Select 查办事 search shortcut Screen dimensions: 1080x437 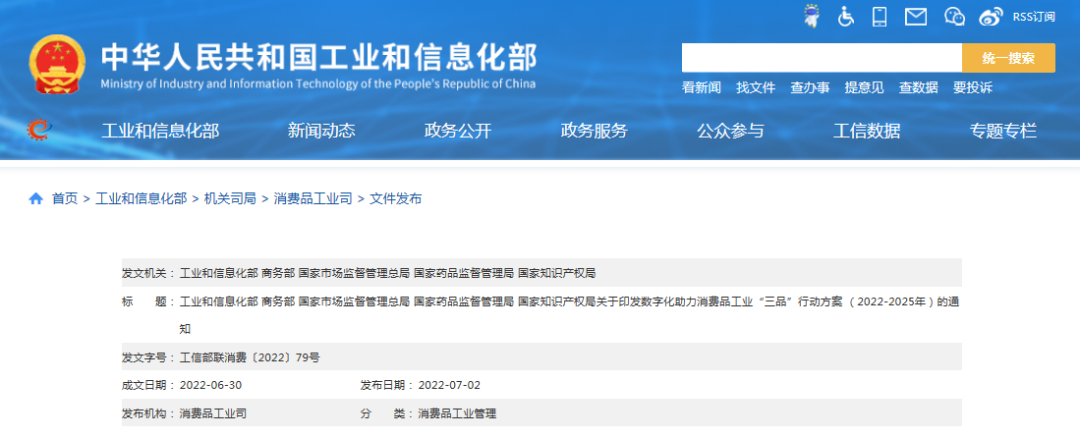tap(810, 88)
